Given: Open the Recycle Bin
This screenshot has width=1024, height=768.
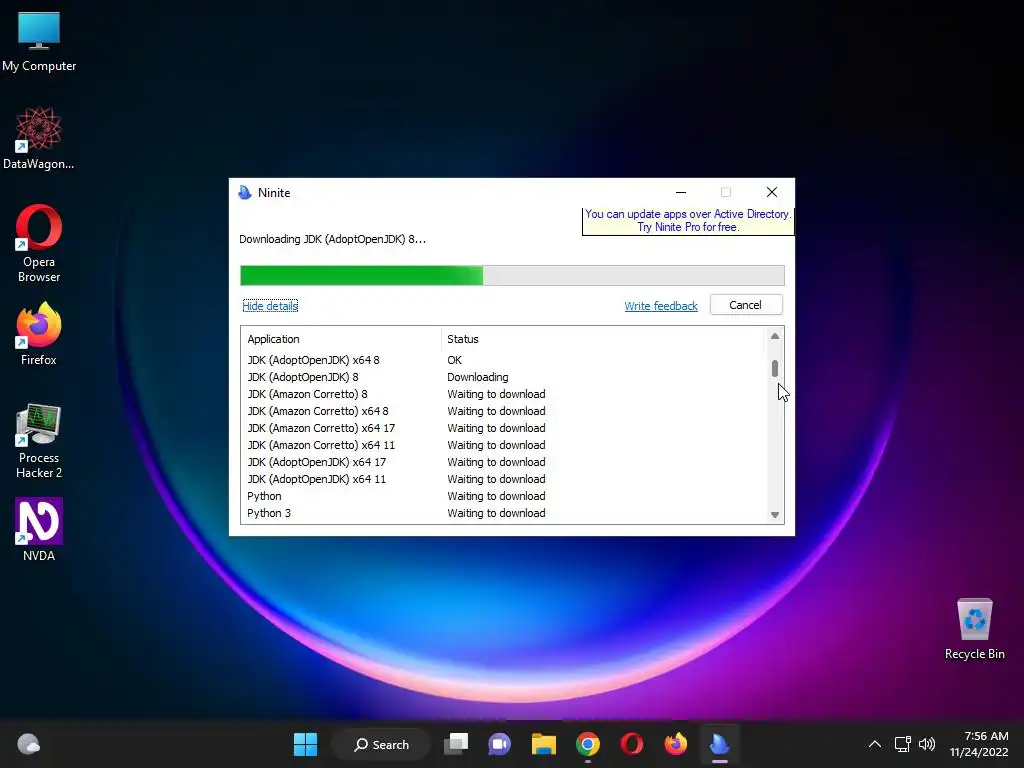Looking at the screenshot, I should coord(974,629).
